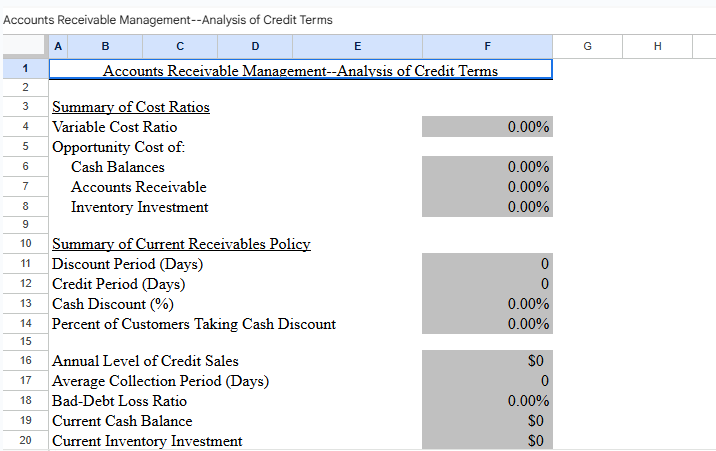Click the row 1 header
The image size is (716, 451).
point(24,69)
